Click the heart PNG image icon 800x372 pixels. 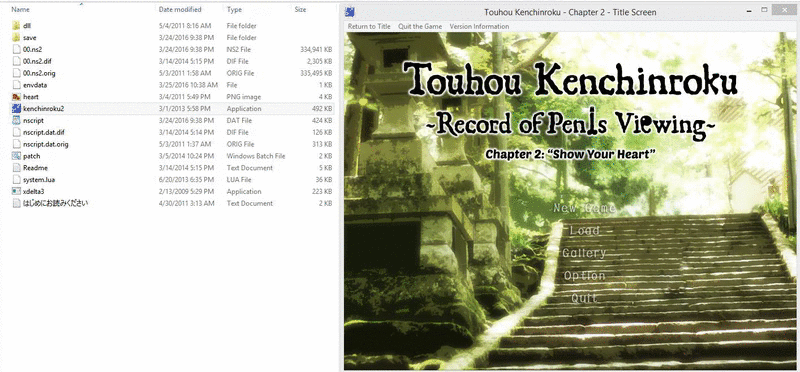coord(15,96)
